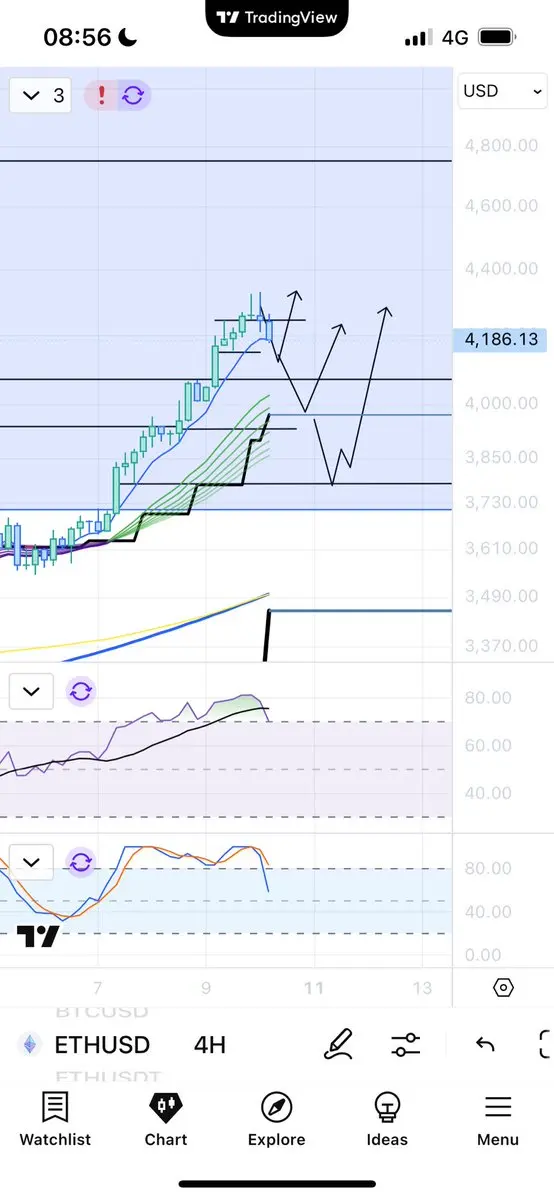
Task: Tap the date label 7 on time axis
Action: tap(97, 988)
